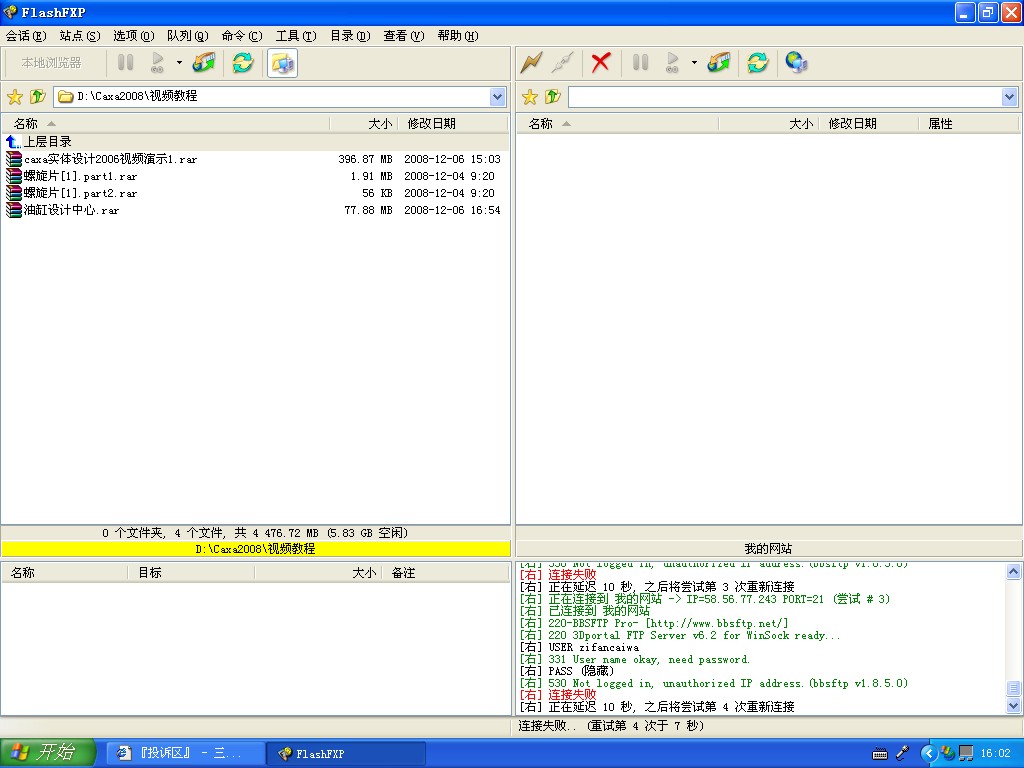This screenshot has height=768, width=1024.
Task: Click log panel down scroll arrow
Action: [1013, 705]
